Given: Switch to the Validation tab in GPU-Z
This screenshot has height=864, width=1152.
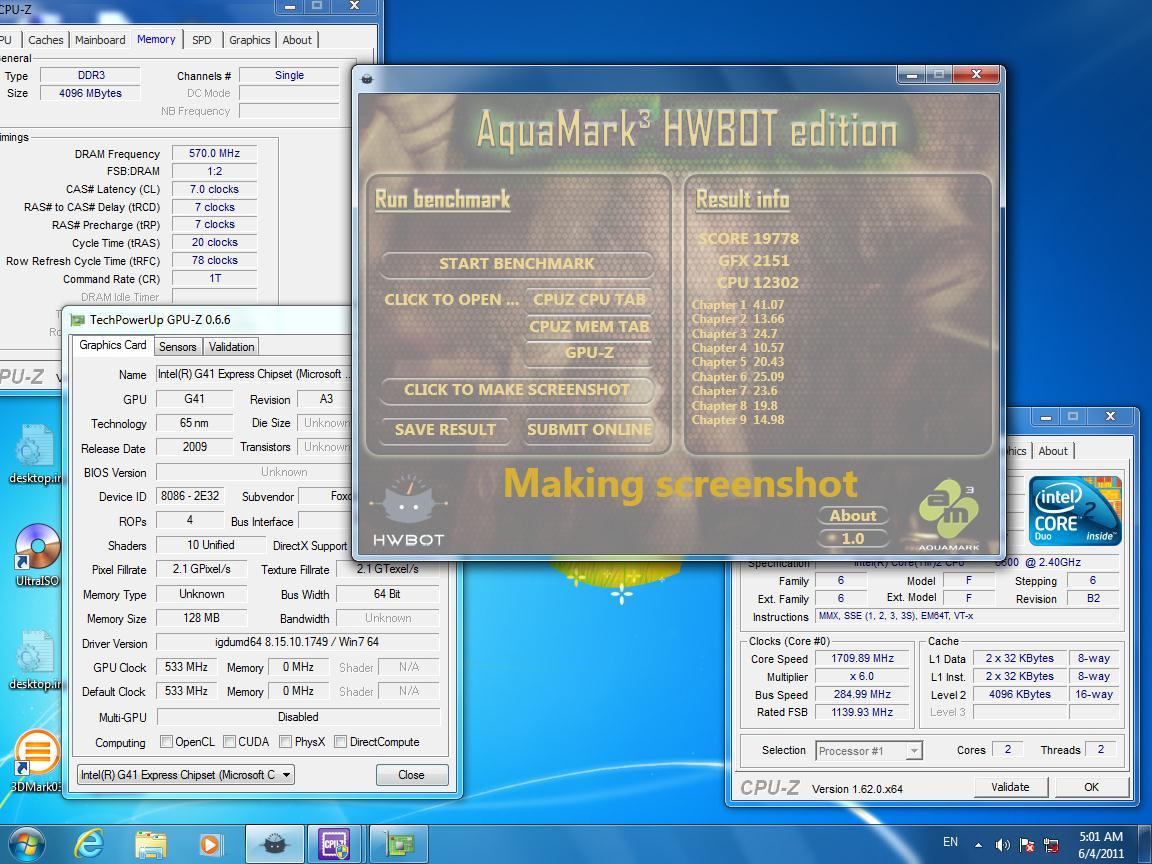Looking at the screenshot, I should click(231, 346).
